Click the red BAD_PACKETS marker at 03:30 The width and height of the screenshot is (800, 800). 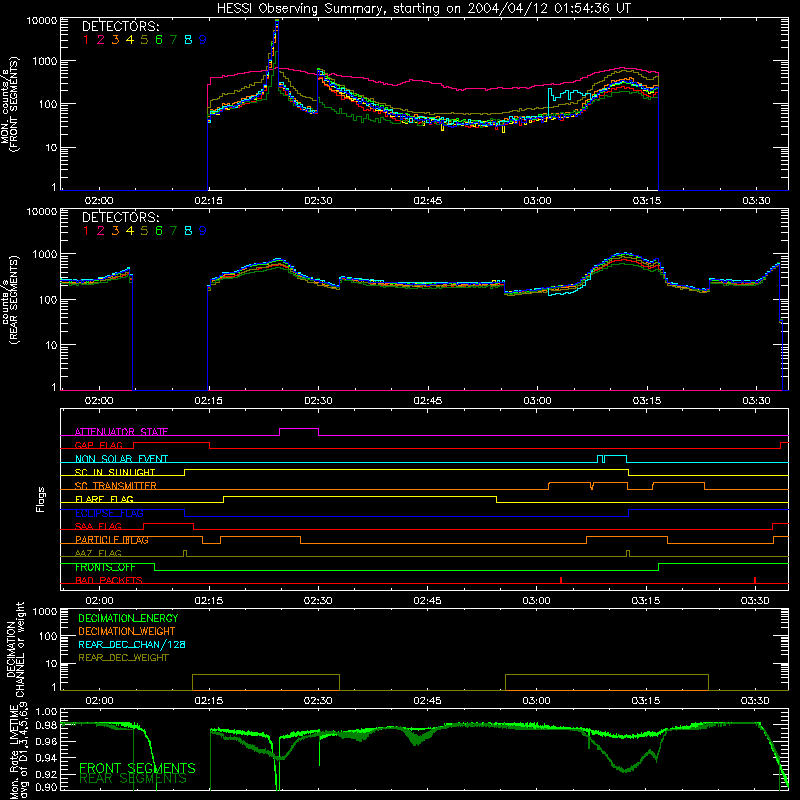click(755, 580)
